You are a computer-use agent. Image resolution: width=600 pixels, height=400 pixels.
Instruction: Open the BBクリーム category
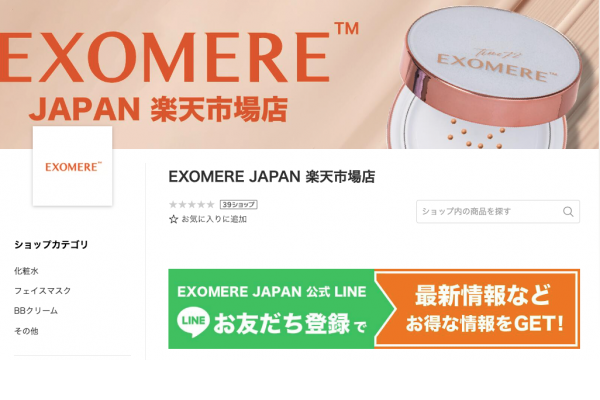36,311
